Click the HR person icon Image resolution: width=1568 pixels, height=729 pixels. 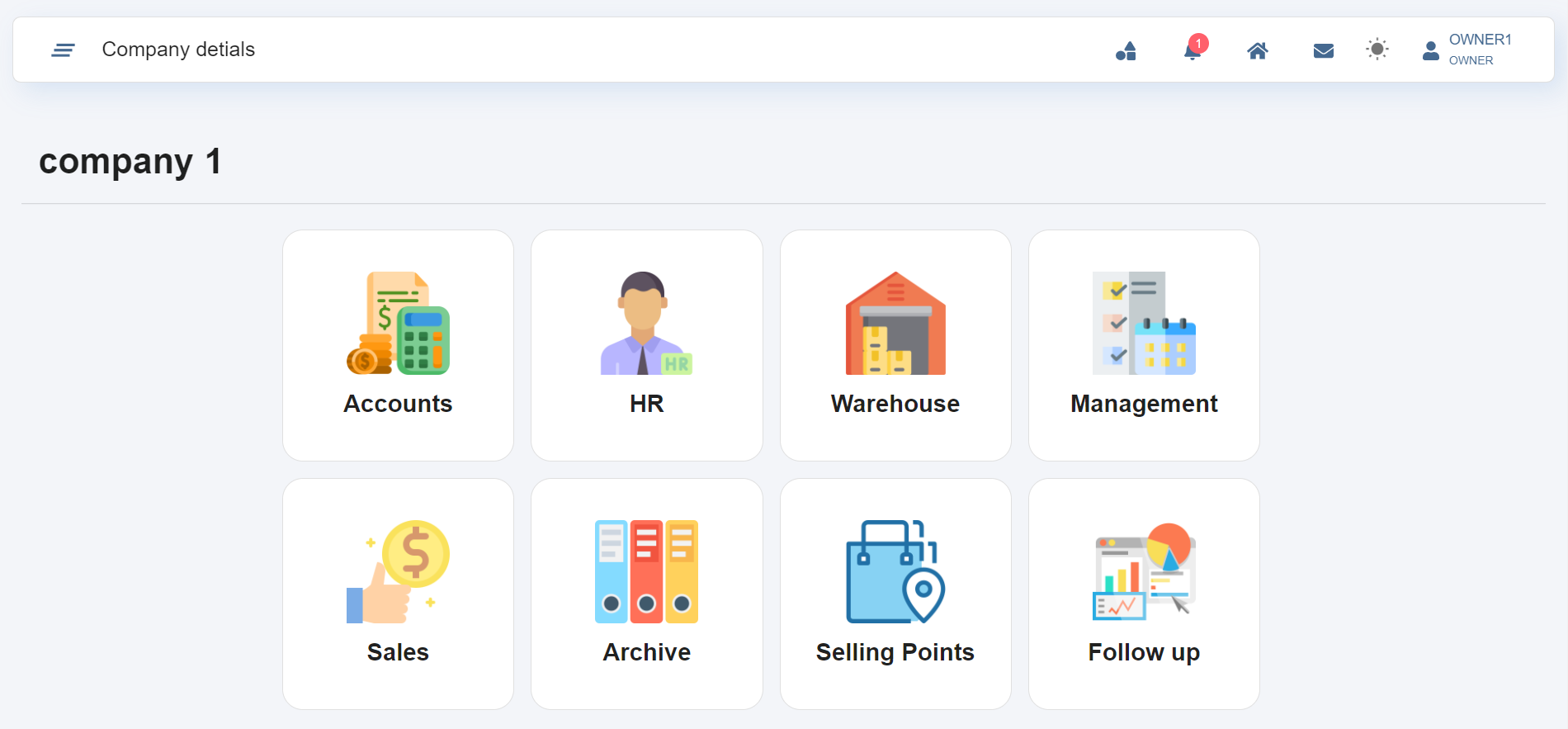pyautogui.click(x=646, y=323)
